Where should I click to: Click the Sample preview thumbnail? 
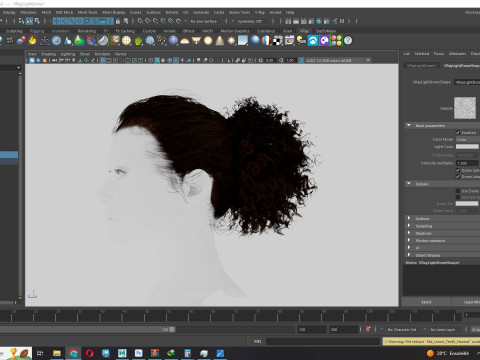coord(465,108)
